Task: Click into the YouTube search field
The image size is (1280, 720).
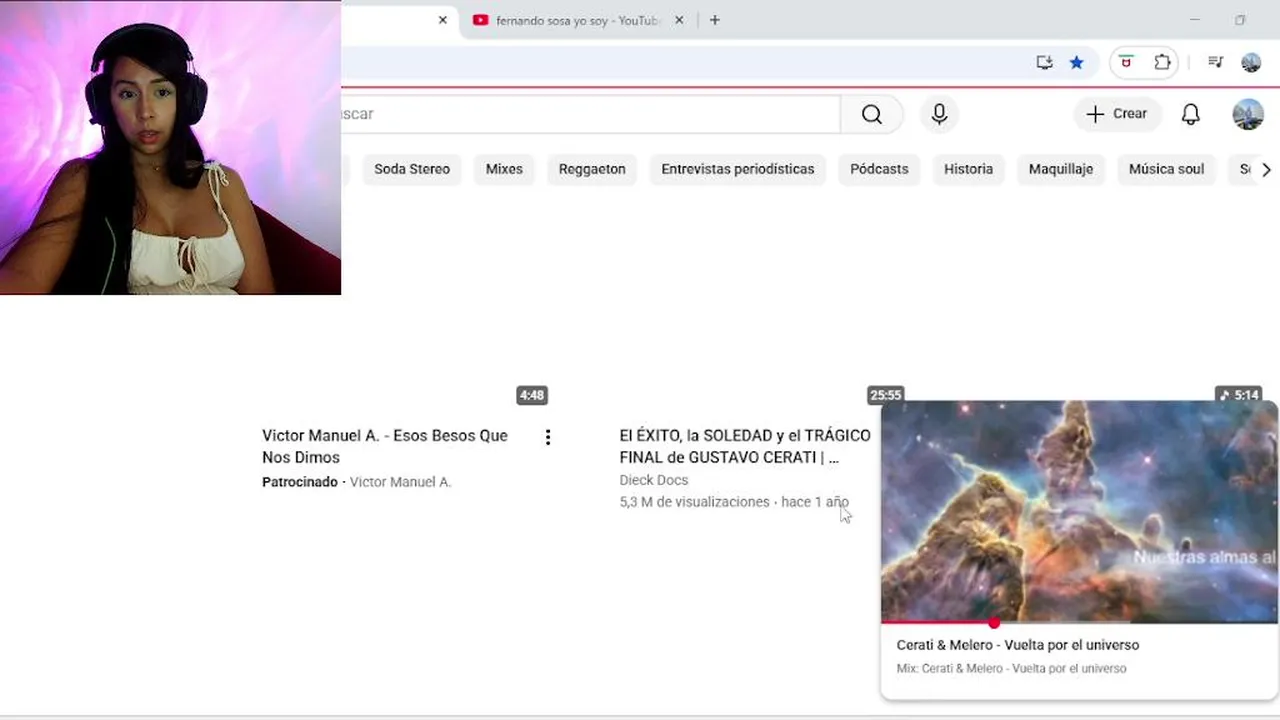Action: [x=590, y=114]
